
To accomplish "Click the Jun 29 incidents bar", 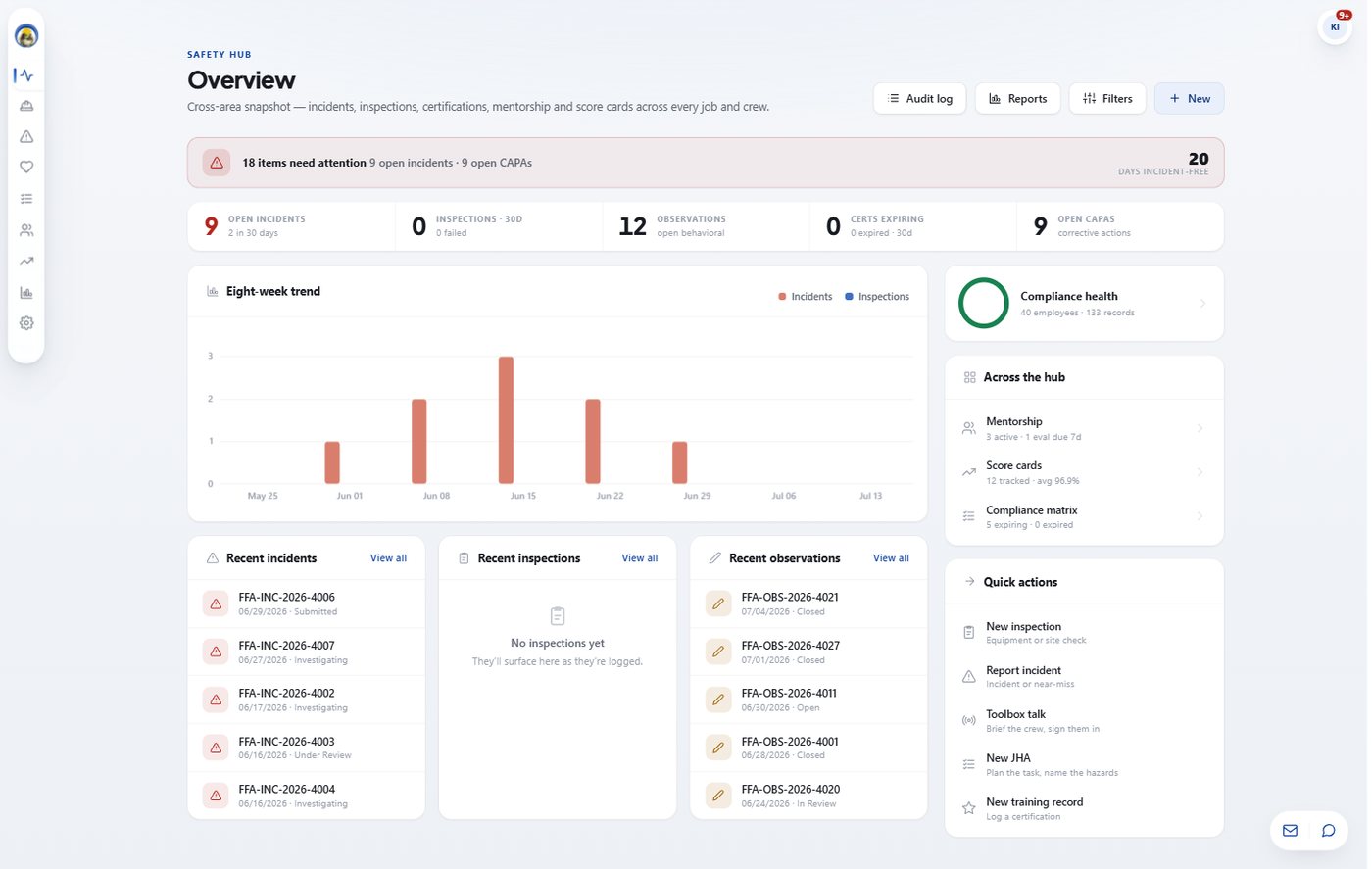I will 679,462.
